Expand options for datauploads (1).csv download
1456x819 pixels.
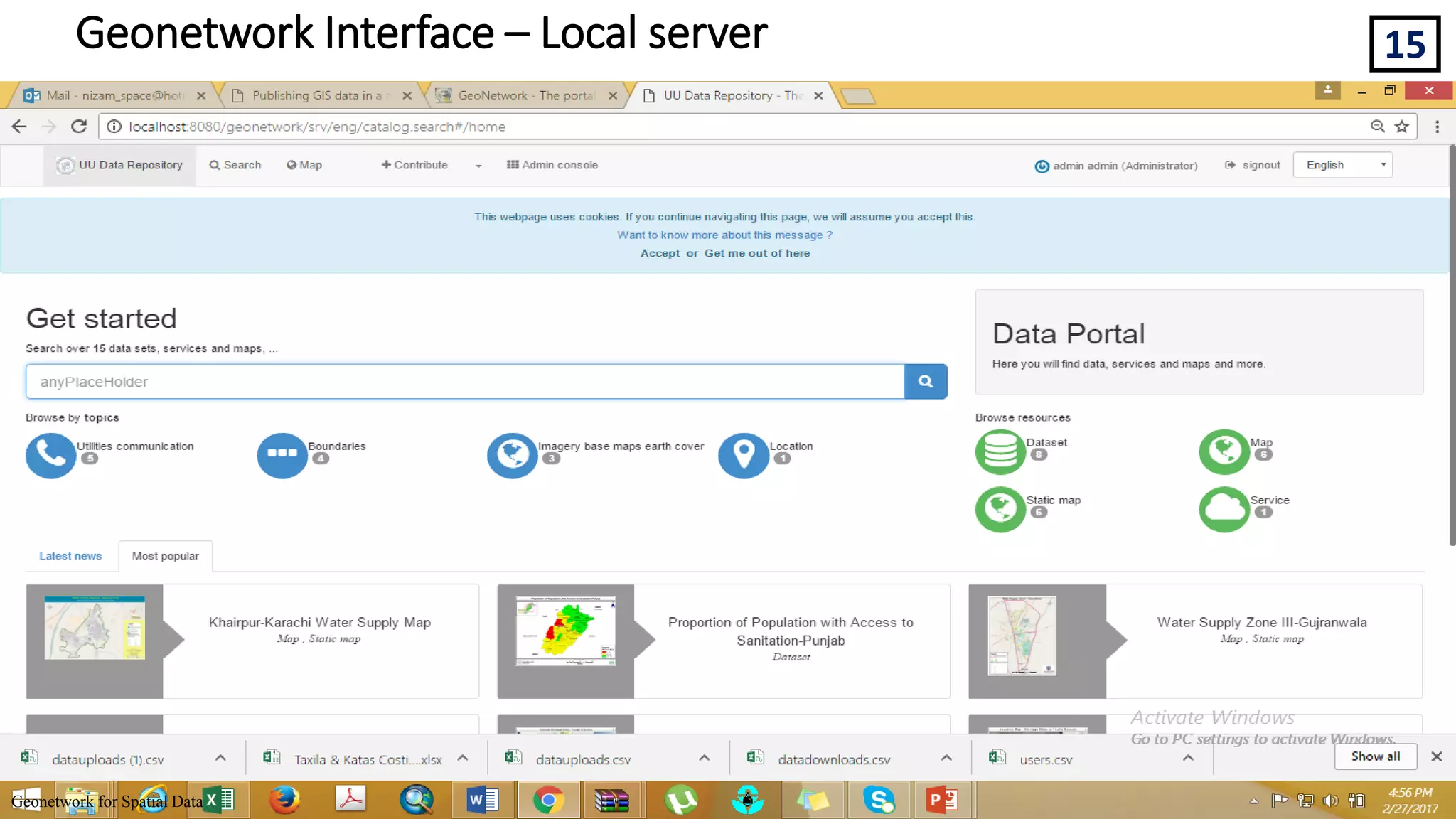220,758
